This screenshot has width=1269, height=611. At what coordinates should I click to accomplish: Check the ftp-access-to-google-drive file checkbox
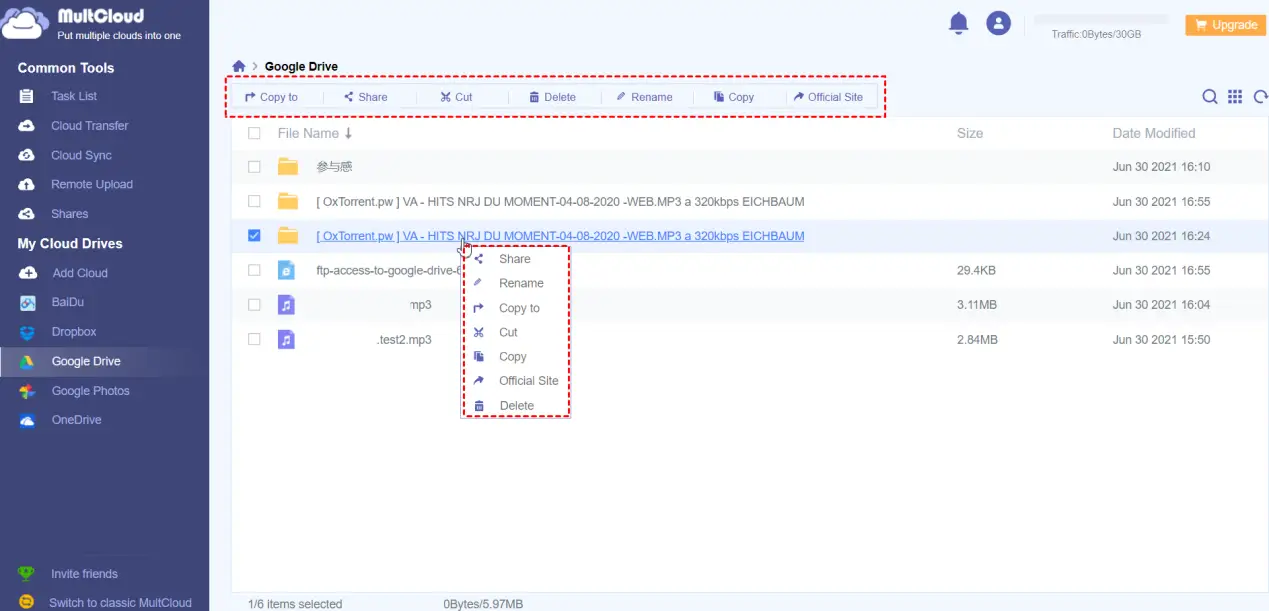[254, 270]
